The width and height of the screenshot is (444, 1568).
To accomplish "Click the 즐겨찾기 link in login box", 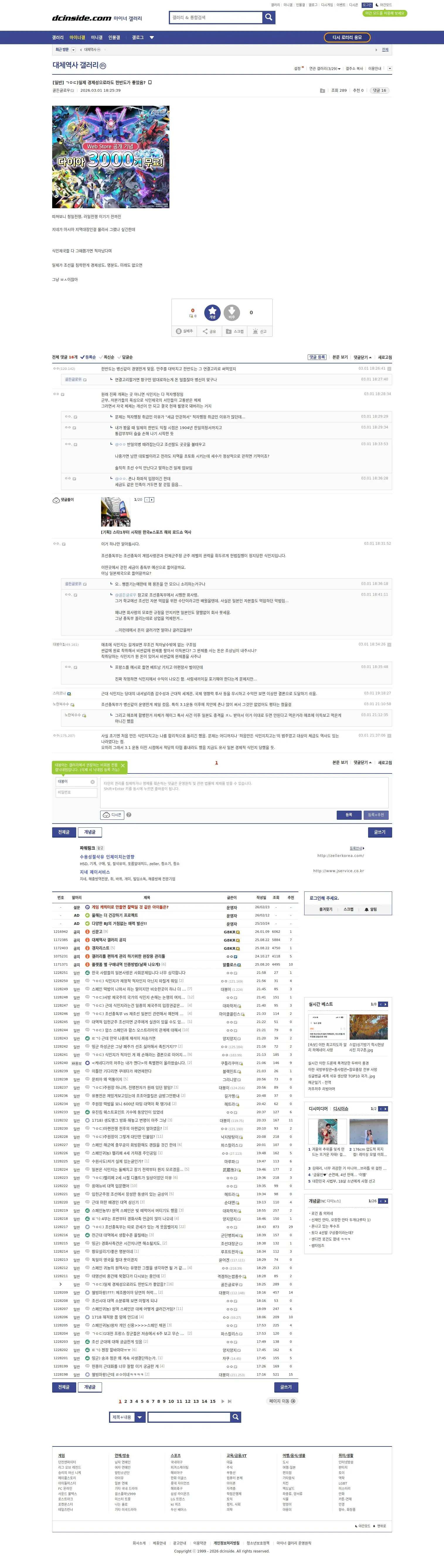I will pos(326,909).
